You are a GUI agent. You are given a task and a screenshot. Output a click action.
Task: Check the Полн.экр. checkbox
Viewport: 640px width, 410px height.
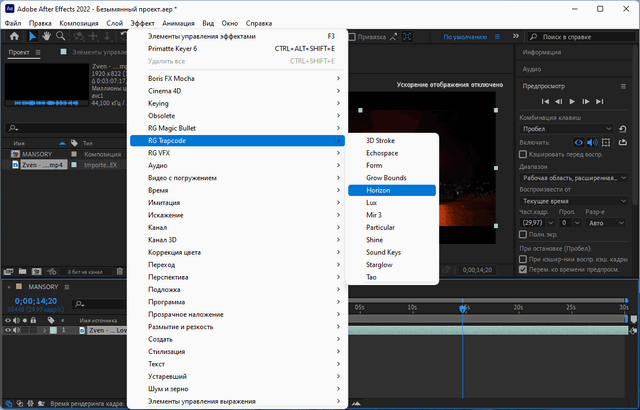tap(525, 232)
